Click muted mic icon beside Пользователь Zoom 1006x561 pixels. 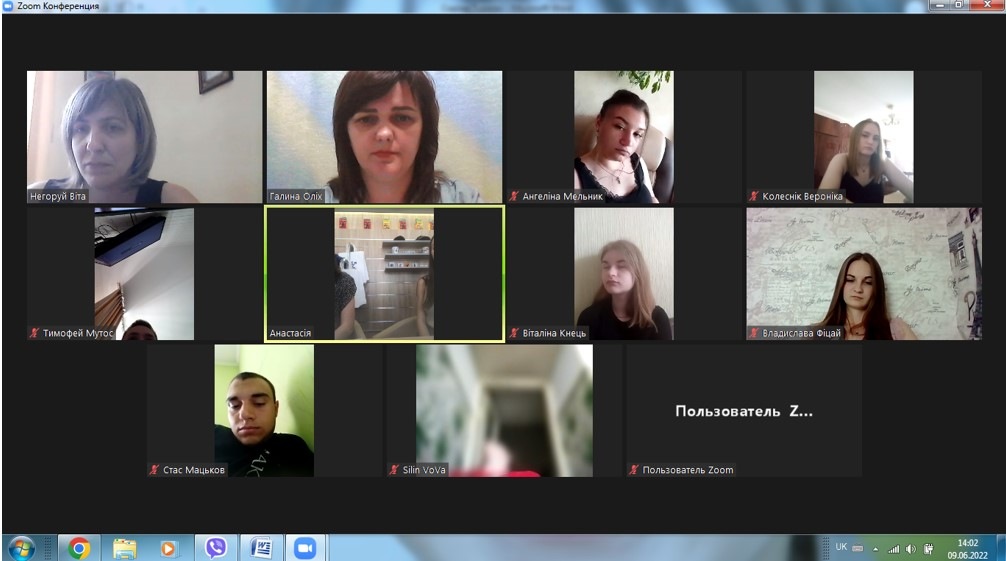point(634,470)
